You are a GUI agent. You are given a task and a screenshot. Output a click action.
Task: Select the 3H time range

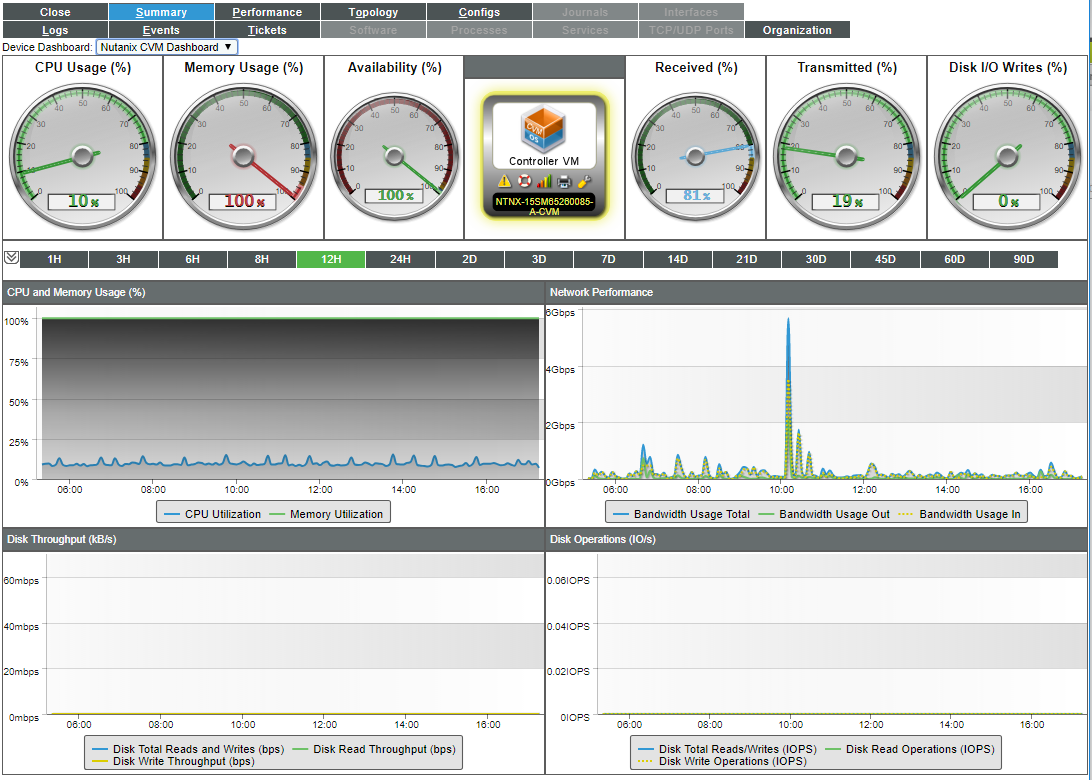pyautogui.click(x=123, y=259)
